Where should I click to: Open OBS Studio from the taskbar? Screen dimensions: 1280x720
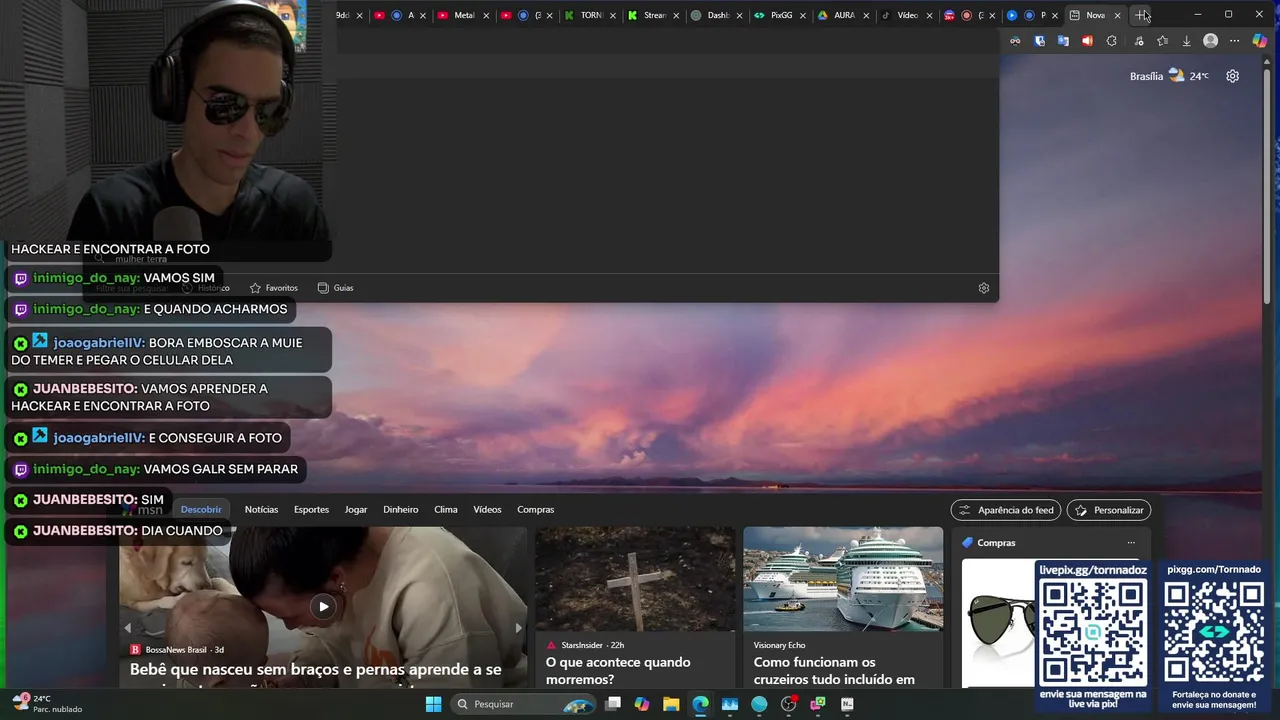point(788,704)
